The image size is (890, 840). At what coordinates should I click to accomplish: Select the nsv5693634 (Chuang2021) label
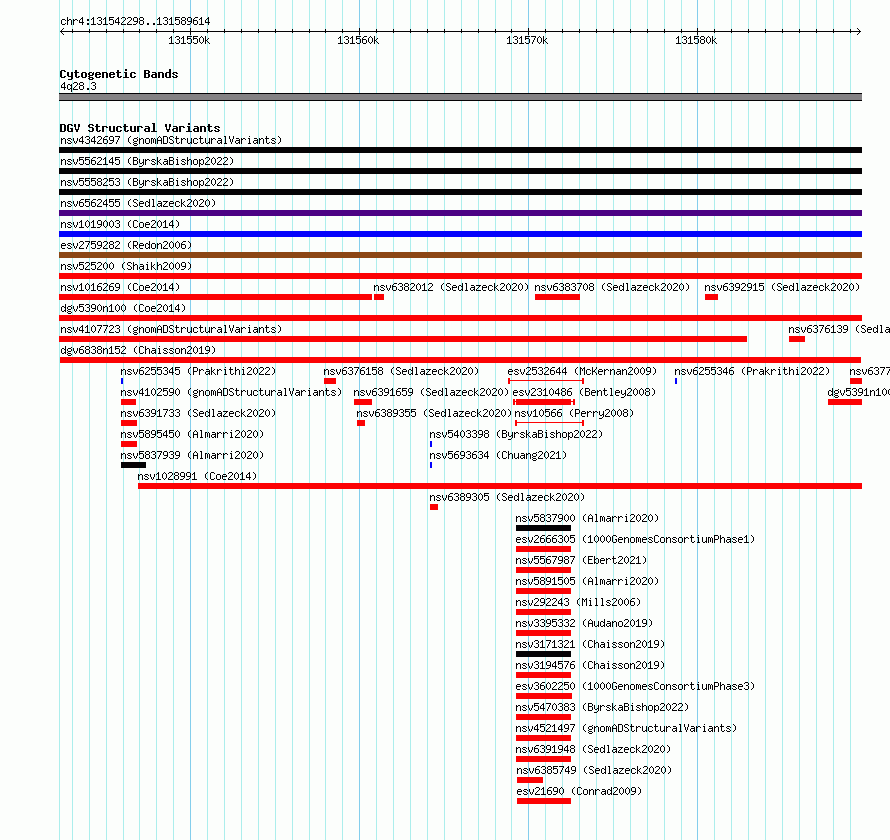pos(498,455)
